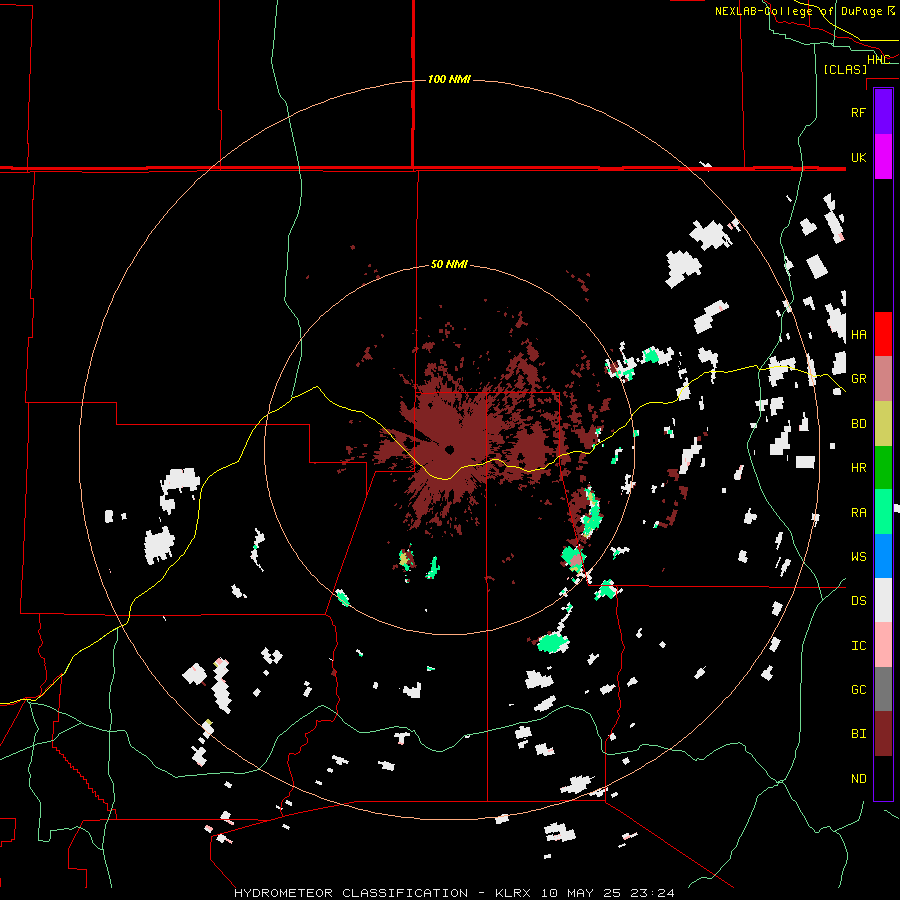Image resolution: width=900 pixels, height=900 pixels.
Task: Click the ND legend label
Action: pyautogui.click(x=858, y=778)
